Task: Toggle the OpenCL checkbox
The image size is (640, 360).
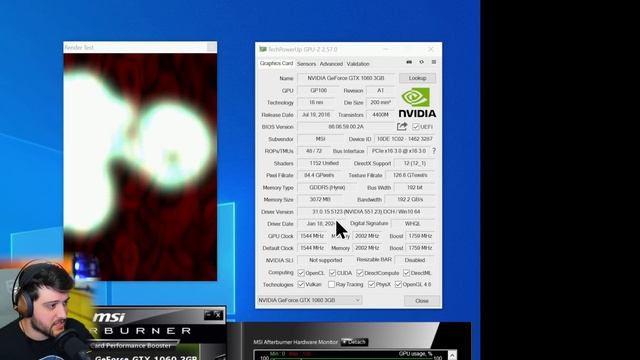Action: coord(301,273)
